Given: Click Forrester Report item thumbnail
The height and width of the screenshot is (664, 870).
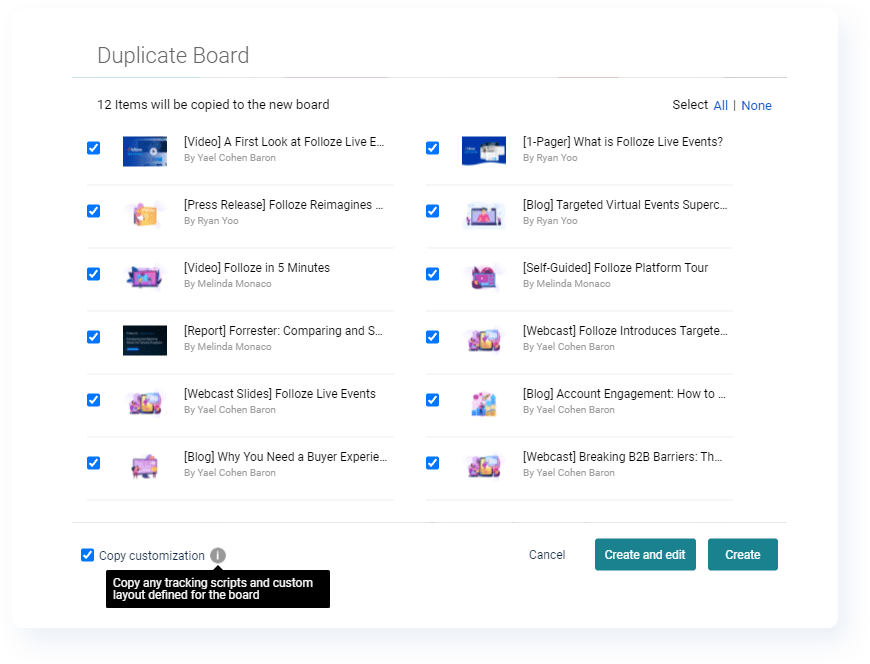Looking at the screenshot, I should pos(145,340).
